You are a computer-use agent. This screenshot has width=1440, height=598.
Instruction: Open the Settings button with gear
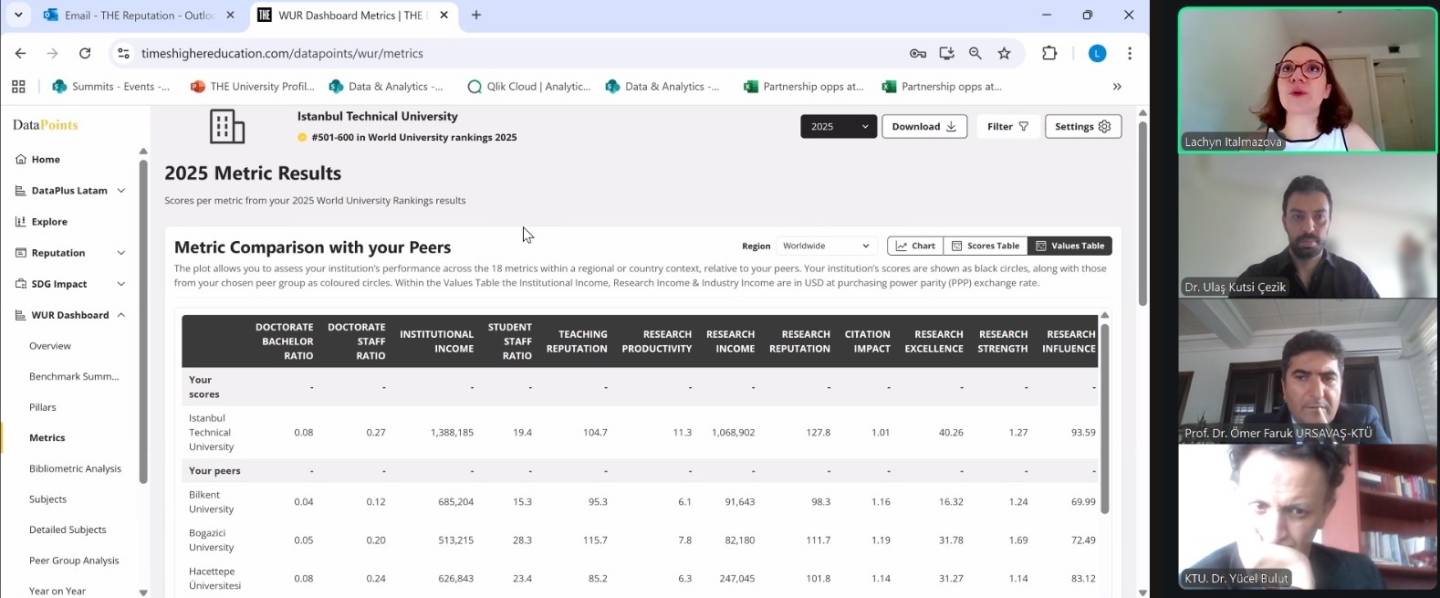(x=1082, y=127)
